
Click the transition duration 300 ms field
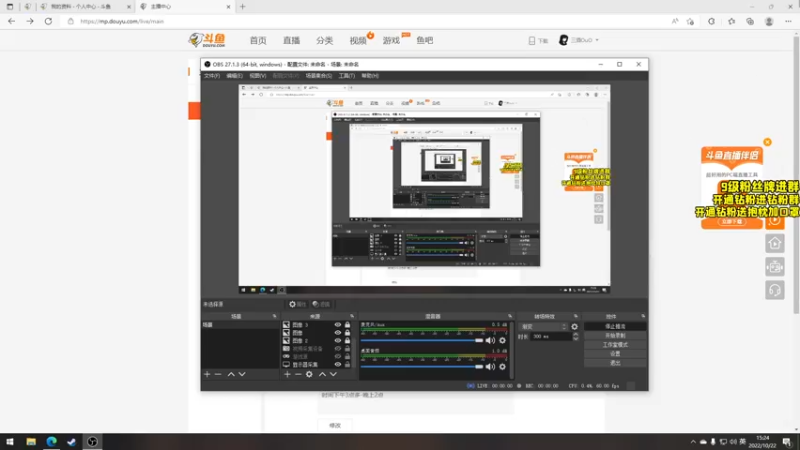(x=551, y=337)
